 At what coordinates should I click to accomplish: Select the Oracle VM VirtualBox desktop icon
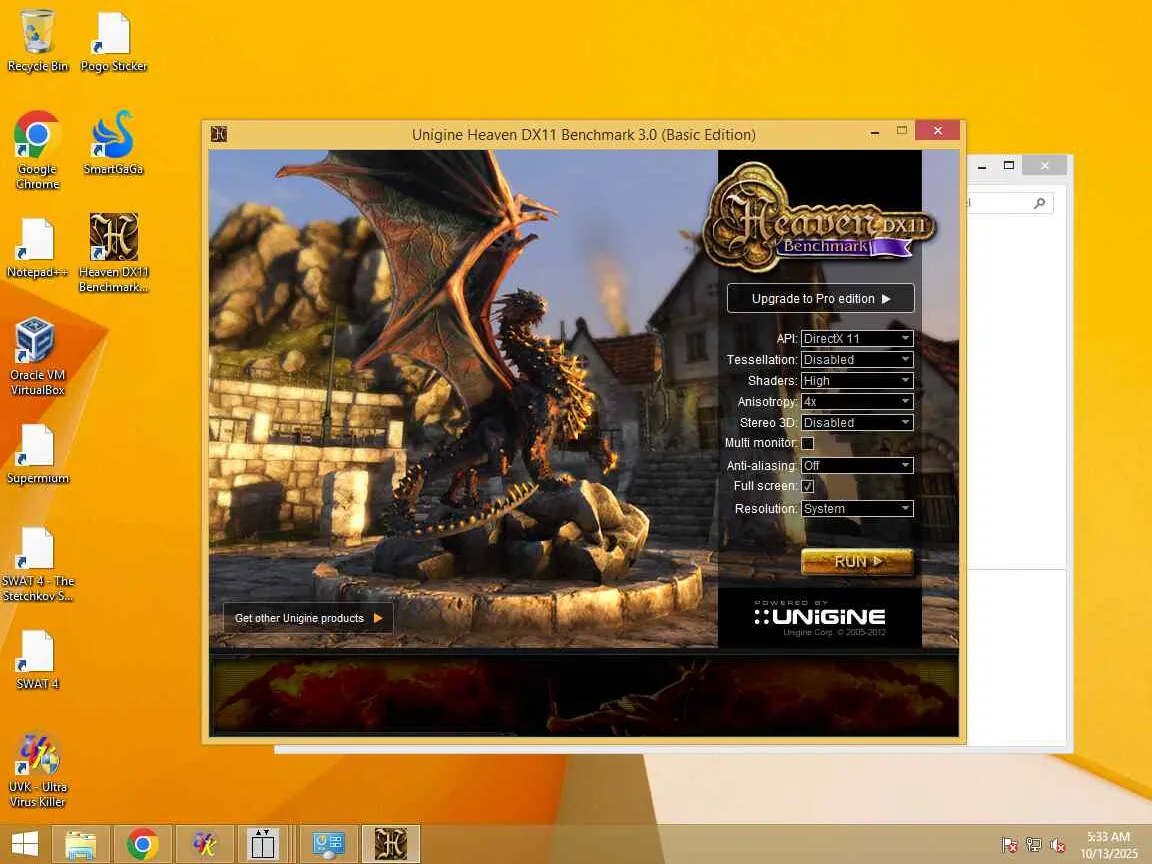point(37,356)
